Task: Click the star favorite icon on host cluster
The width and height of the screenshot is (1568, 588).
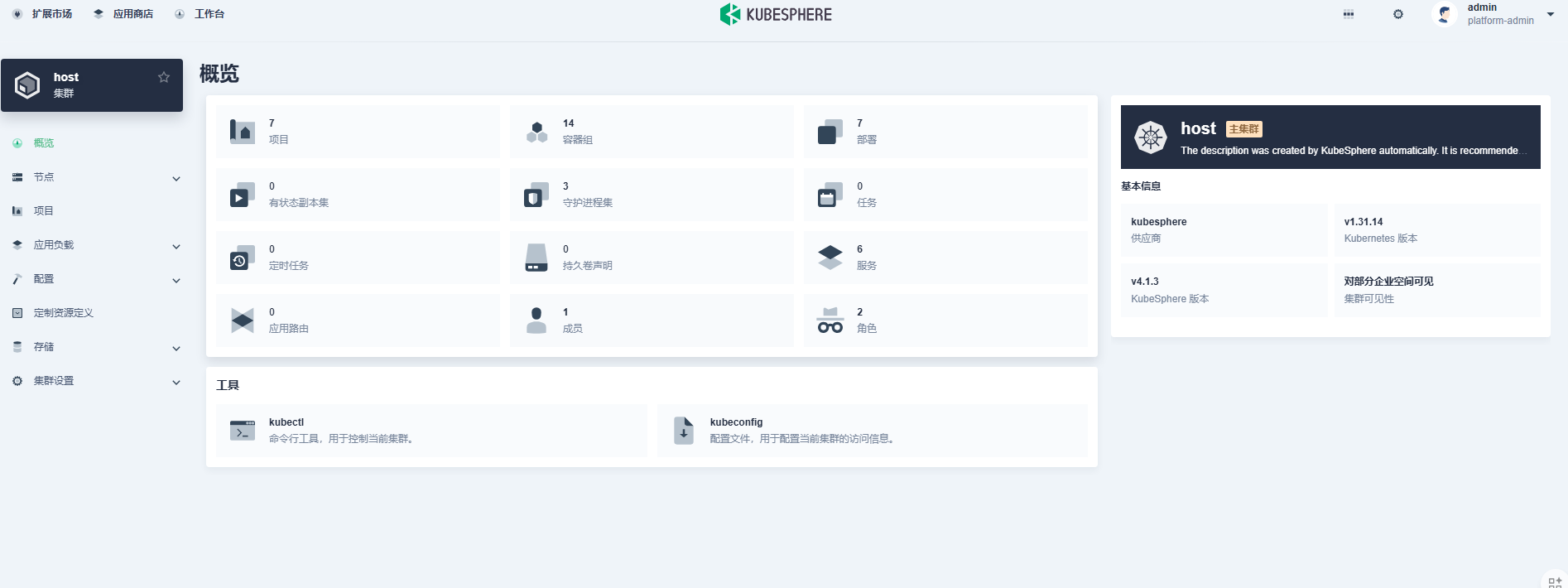Action: tap(164, 77)
